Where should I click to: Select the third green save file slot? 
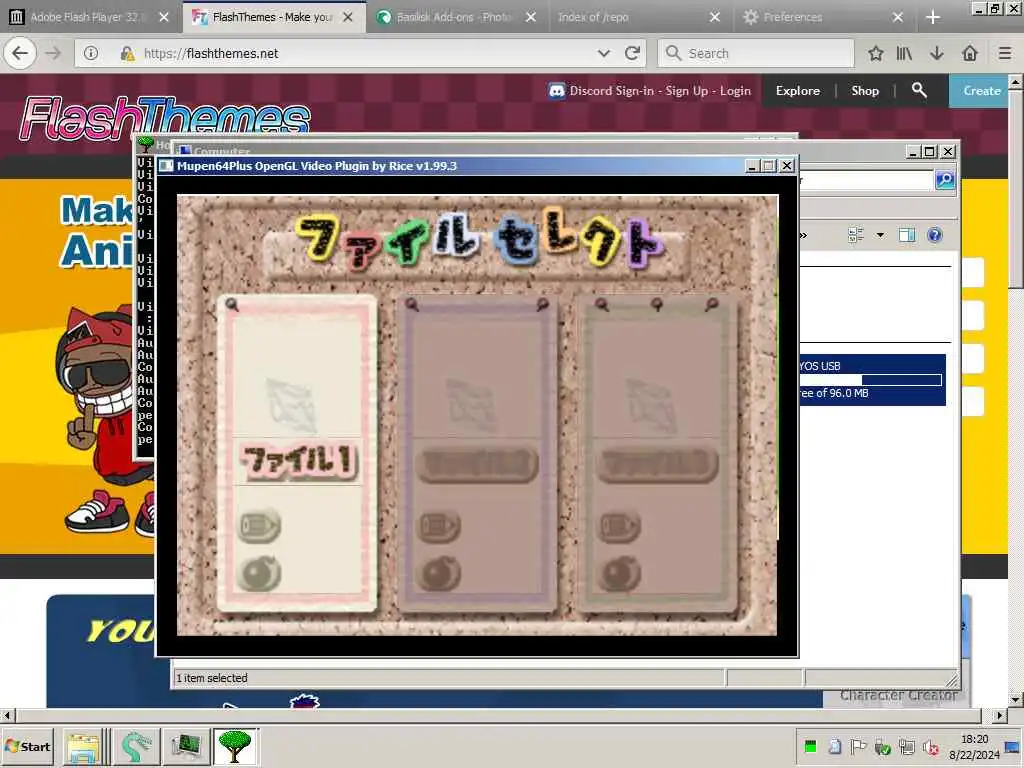coord(656,454)
